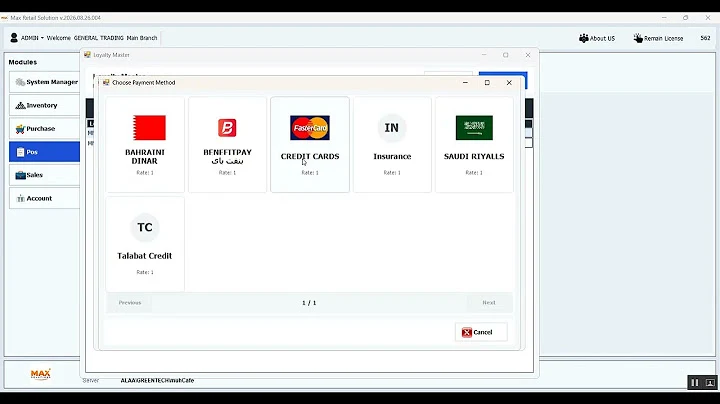Cancel the payment method dialog
The image size is (720, 404).
[x=481, y=332]
